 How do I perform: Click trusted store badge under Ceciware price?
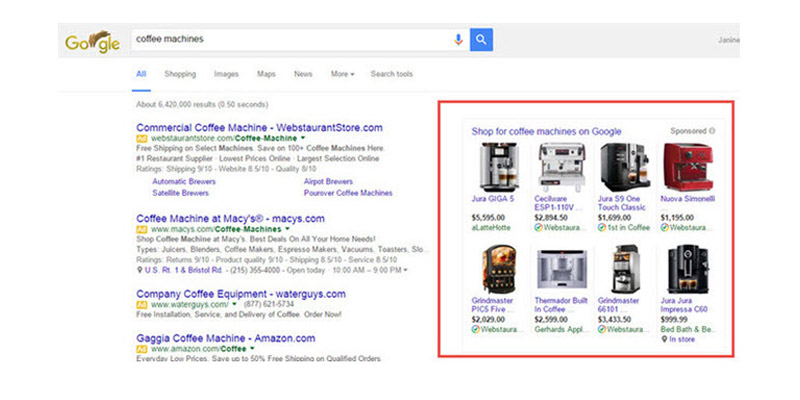(x=538, y=228)
